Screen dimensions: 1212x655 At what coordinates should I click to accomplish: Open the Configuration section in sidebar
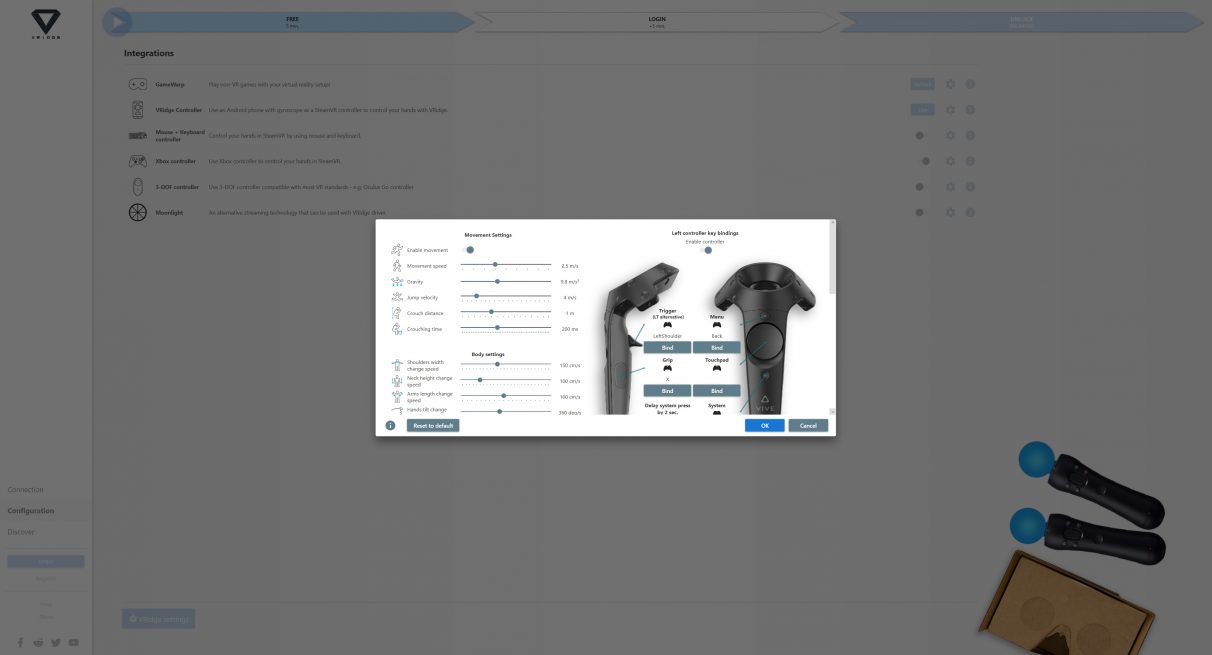pos(31,510)
